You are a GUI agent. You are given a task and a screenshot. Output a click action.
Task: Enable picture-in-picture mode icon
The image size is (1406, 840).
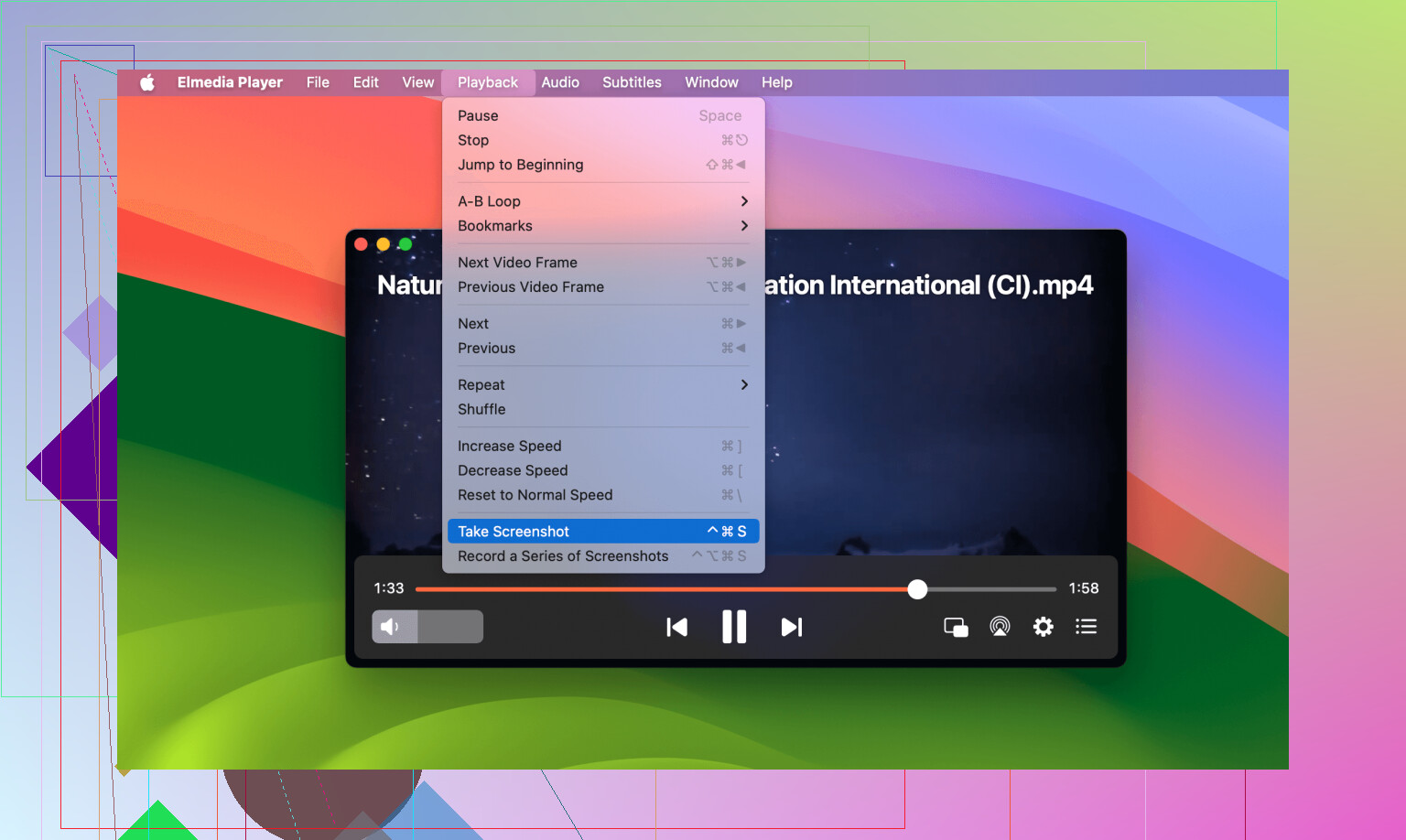956,627
